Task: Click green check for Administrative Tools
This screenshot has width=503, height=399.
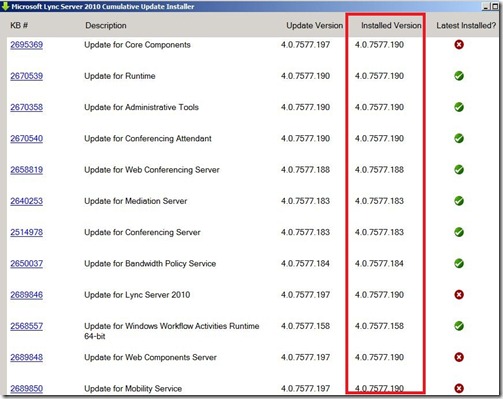Action: [x=459, y=107]
